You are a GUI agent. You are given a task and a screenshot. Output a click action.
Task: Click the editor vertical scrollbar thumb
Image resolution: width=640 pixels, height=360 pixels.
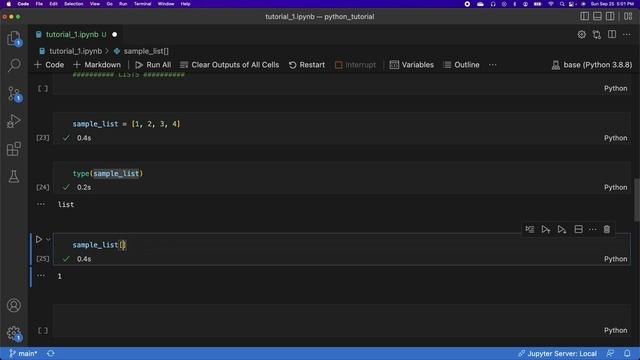tap(637, 200)
